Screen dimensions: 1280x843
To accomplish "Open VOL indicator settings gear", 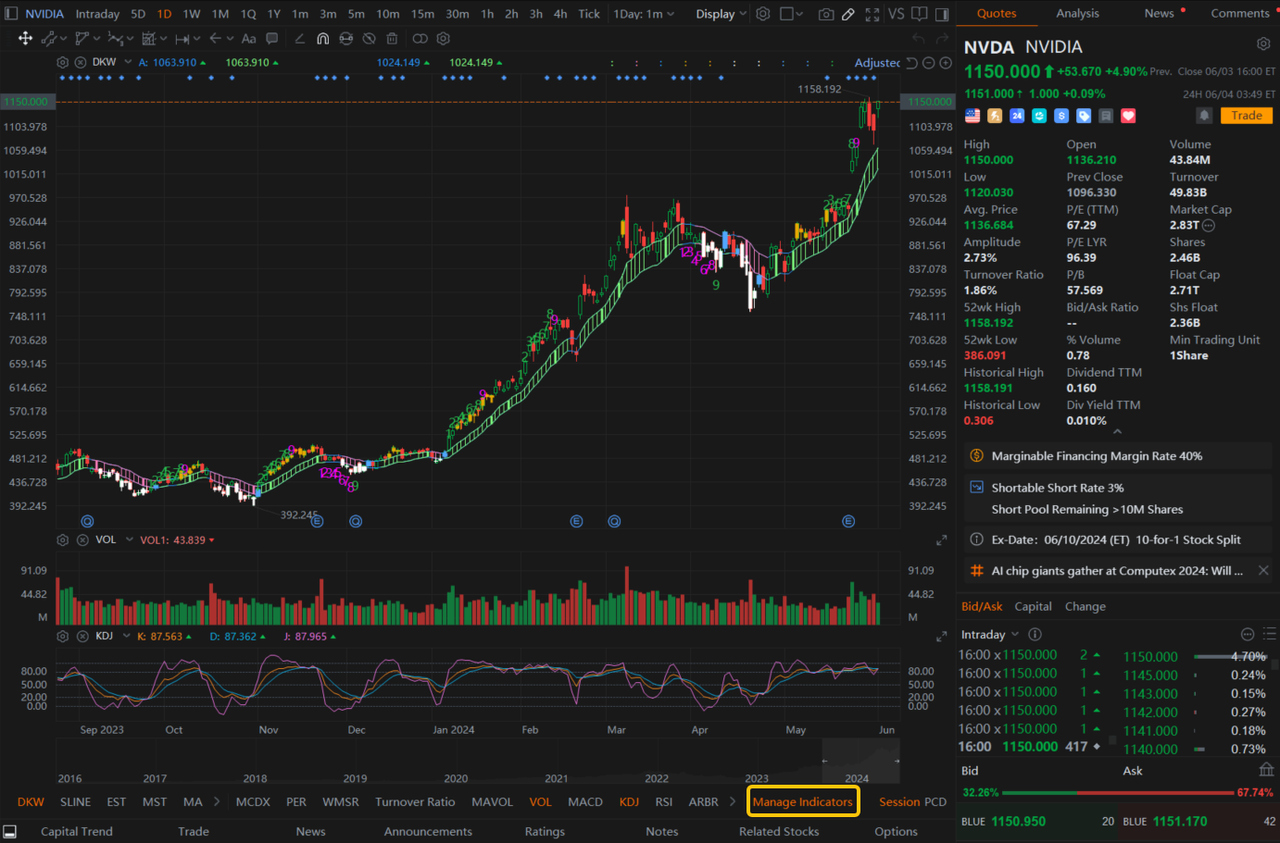I will point(62,540).
